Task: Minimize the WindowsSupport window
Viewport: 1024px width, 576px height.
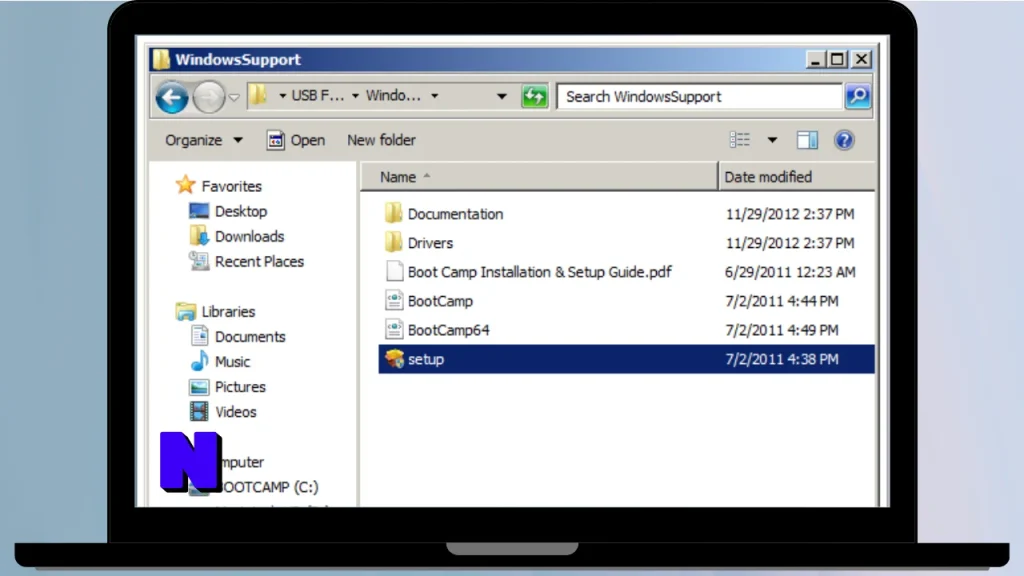Action: point(814,59)
